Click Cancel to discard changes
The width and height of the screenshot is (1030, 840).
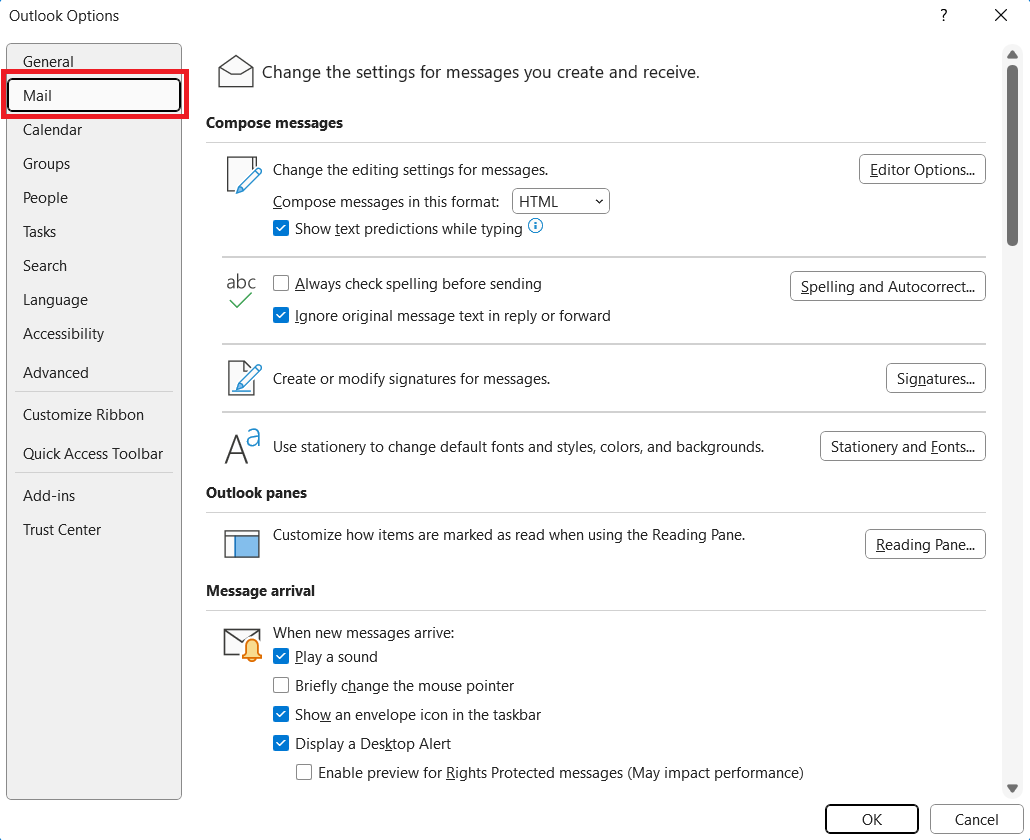976,819
